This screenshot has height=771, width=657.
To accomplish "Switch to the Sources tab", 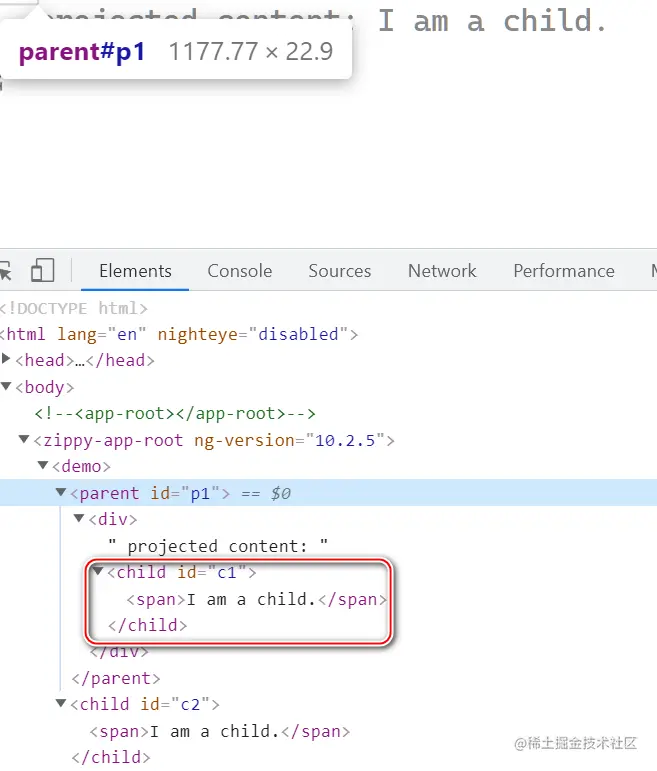I will point(339,271).
